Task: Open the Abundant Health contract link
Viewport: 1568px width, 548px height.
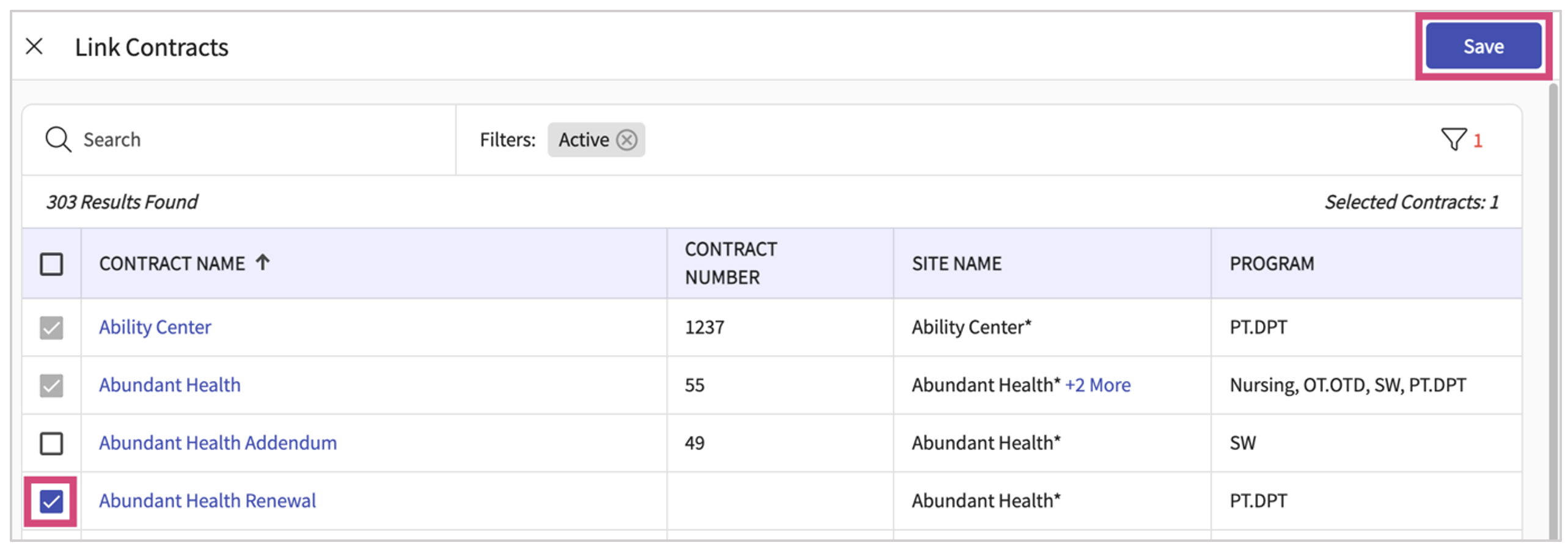Action: [170, 385]
